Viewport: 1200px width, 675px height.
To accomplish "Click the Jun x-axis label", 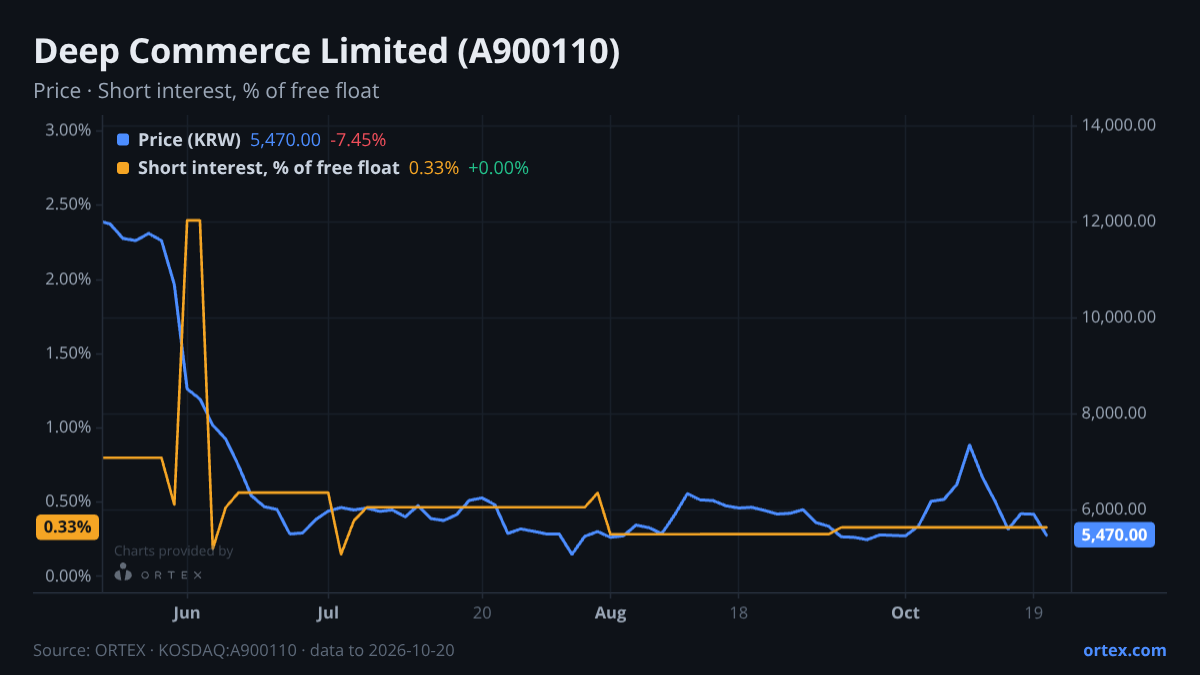I will [x=188, y=613].
